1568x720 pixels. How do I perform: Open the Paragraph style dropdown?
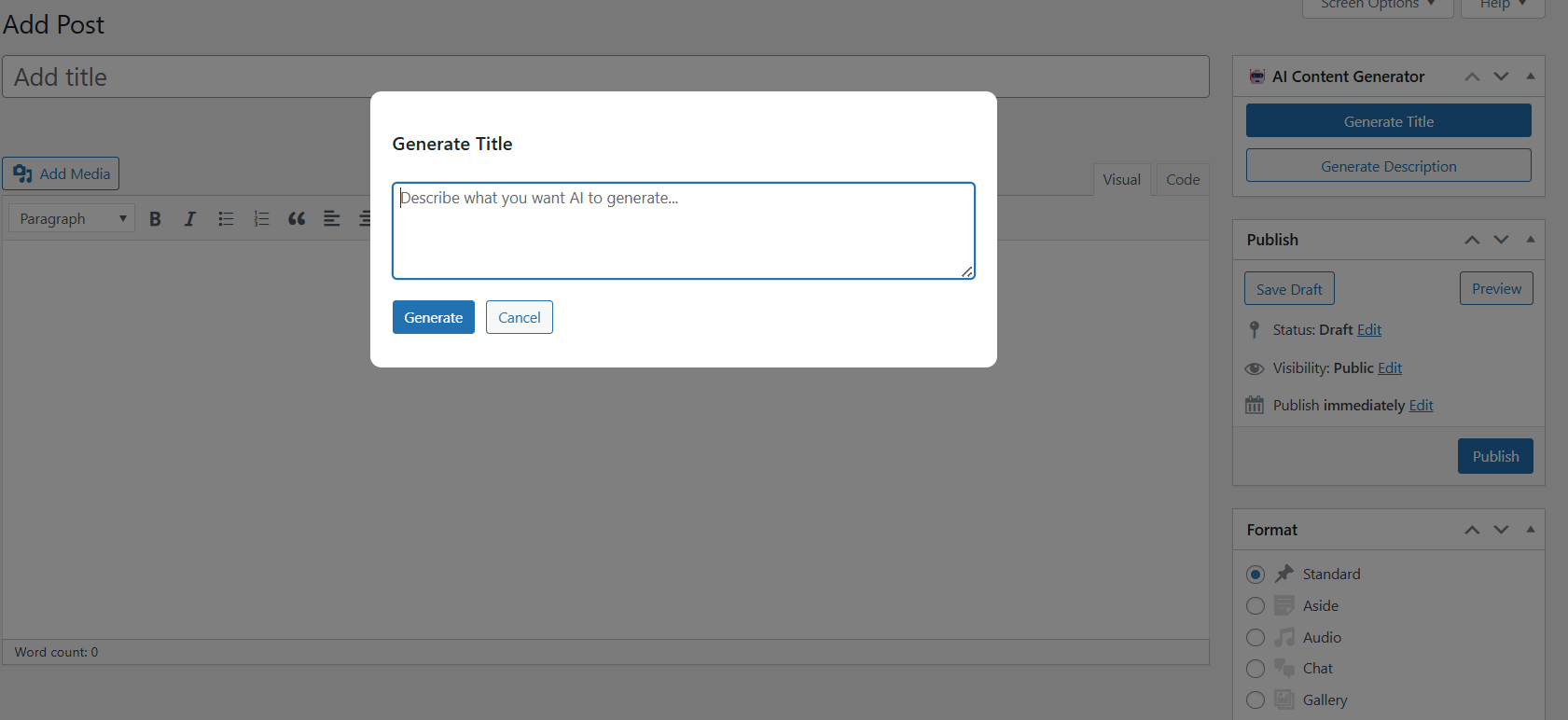(x=72, y=219)
